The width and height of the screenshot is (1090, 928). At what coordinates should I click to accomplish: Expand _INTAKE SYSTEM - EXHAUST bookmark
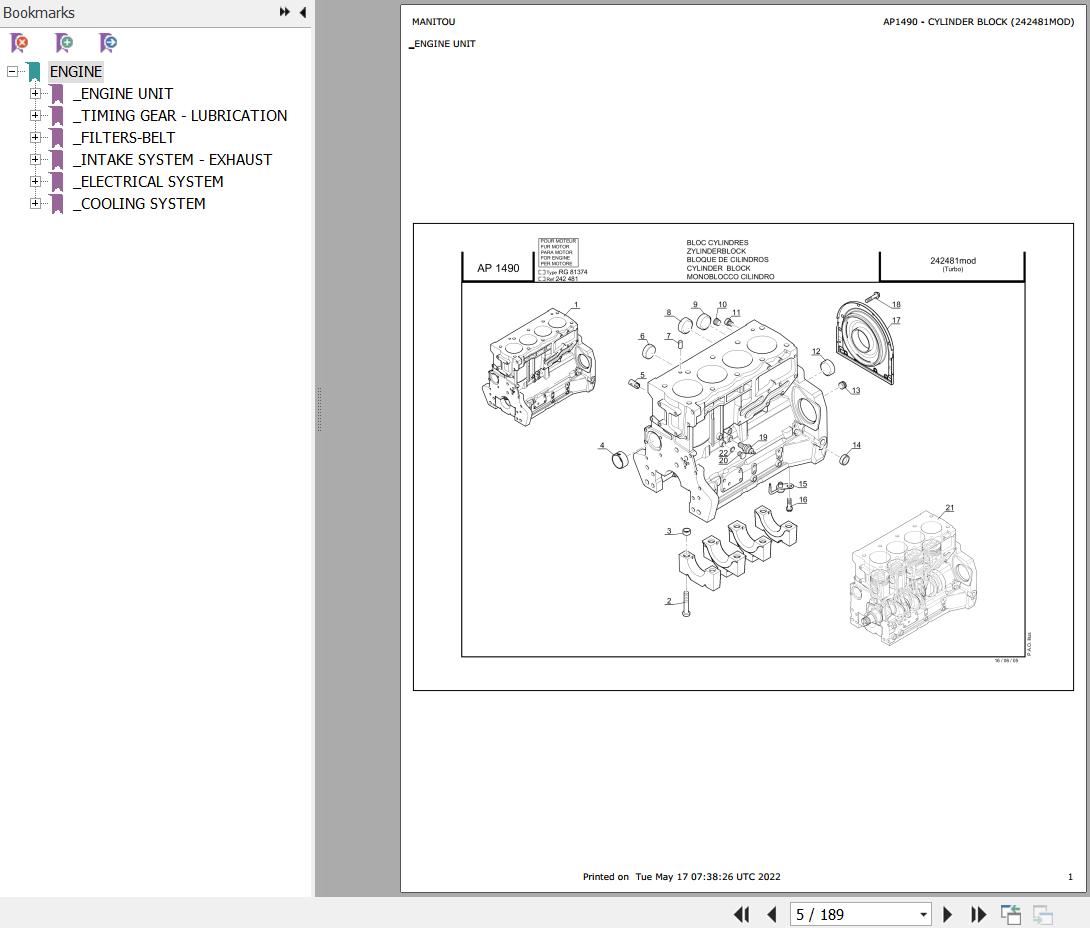(35, 159)
